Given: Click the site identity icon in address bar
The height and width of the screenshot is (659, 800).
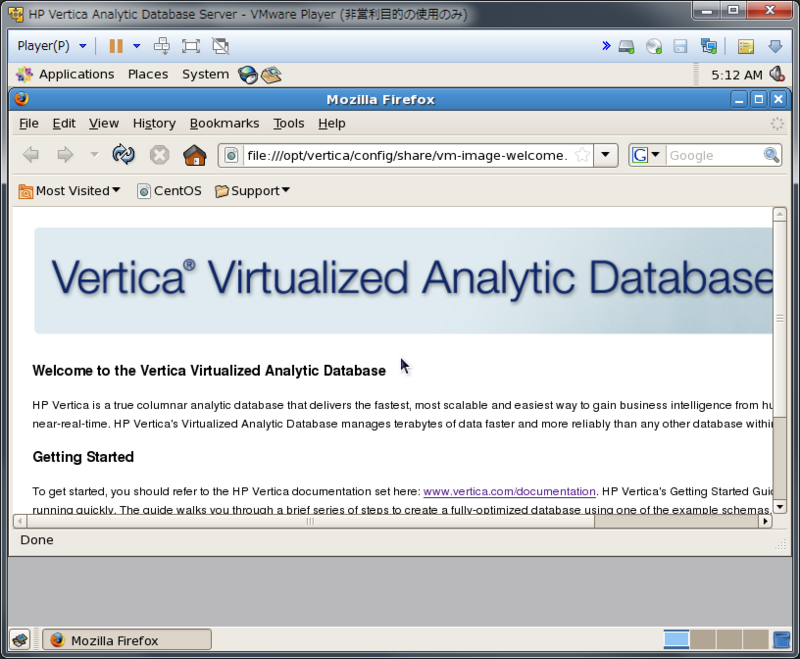Looking at the screenshot, I should coord(231,155).
